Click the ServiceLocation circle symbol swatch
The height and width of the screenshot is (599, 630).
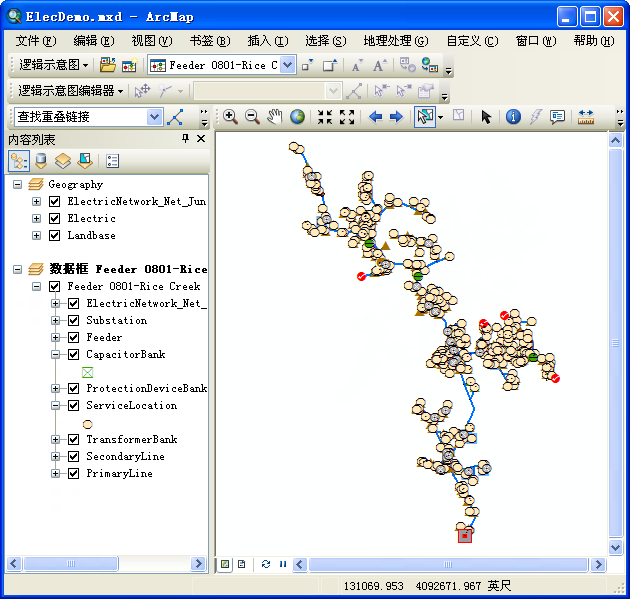87,423
